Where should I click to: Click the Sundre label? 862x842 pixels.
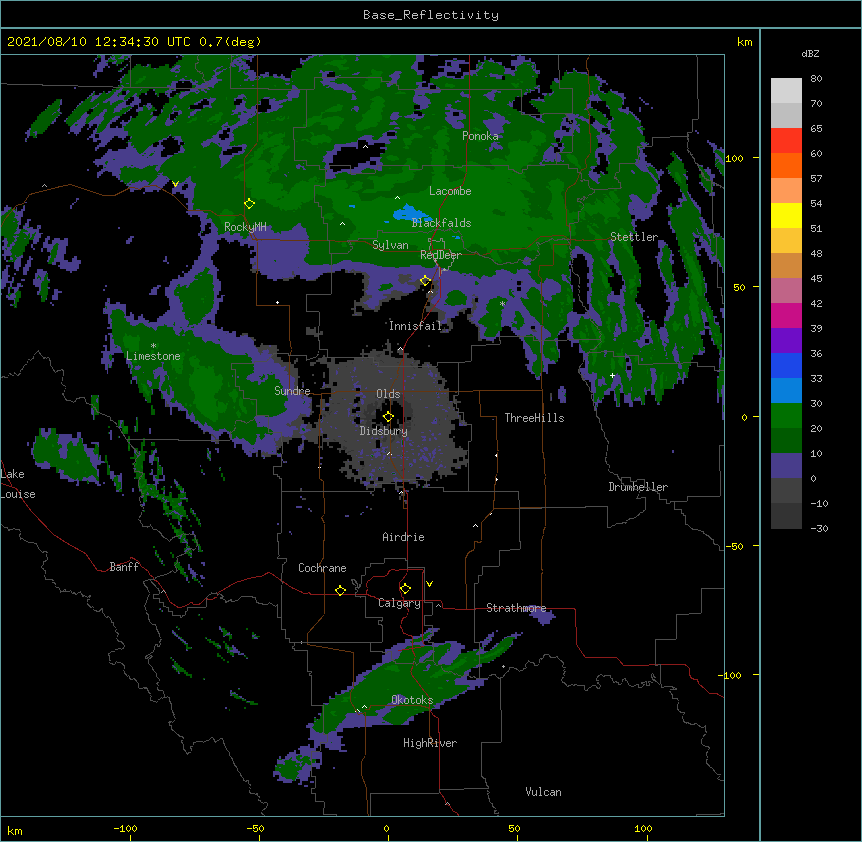pyautogui.click(x=292, y=391)
